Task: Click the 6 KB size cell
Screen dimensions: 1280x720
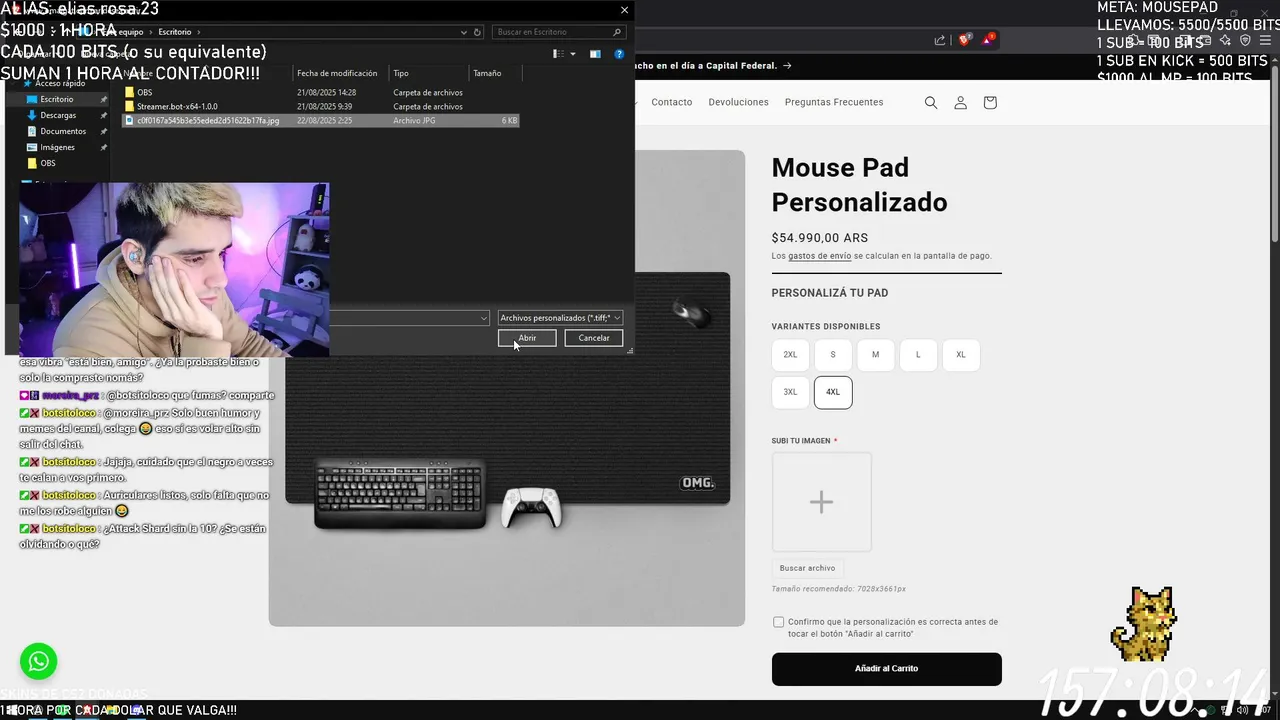Action: click(509, 120)
